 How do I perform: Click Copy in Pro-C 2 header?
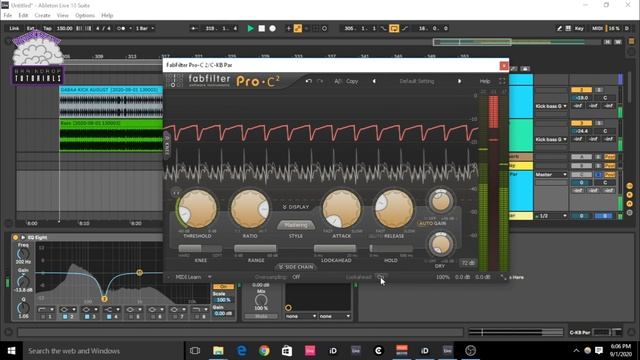(x=352, y=81)
